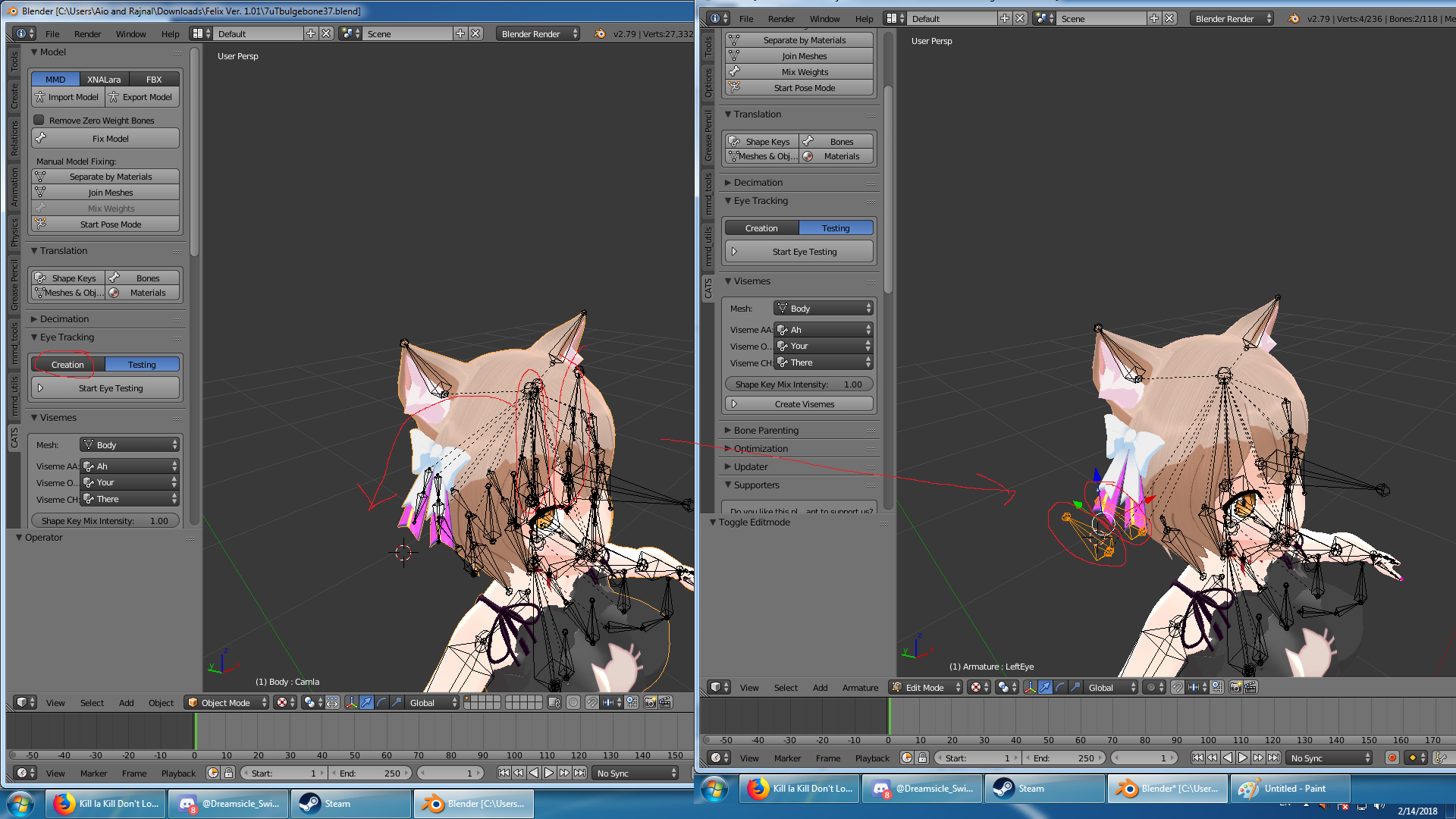Click Meshes & Objects translation in left window
This screenshot has height=819, width=1456.
point(68,293)
